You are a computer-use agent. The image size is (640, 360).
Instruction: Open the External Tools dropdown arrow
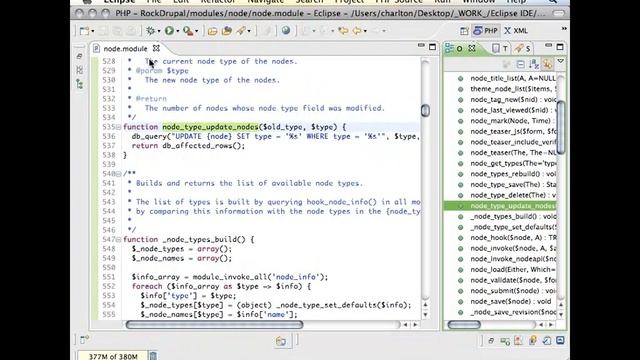coord(196,31)
